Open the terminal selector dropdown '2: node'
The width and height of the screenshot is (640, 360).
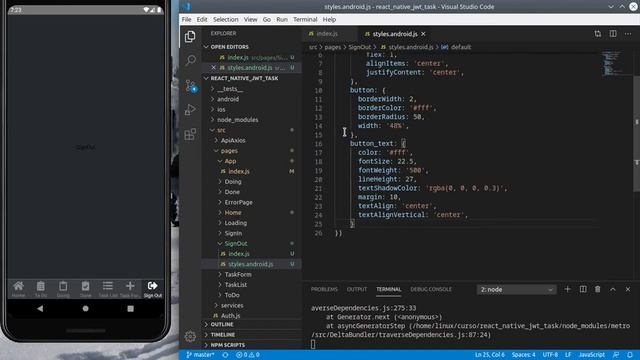[516, 289]
